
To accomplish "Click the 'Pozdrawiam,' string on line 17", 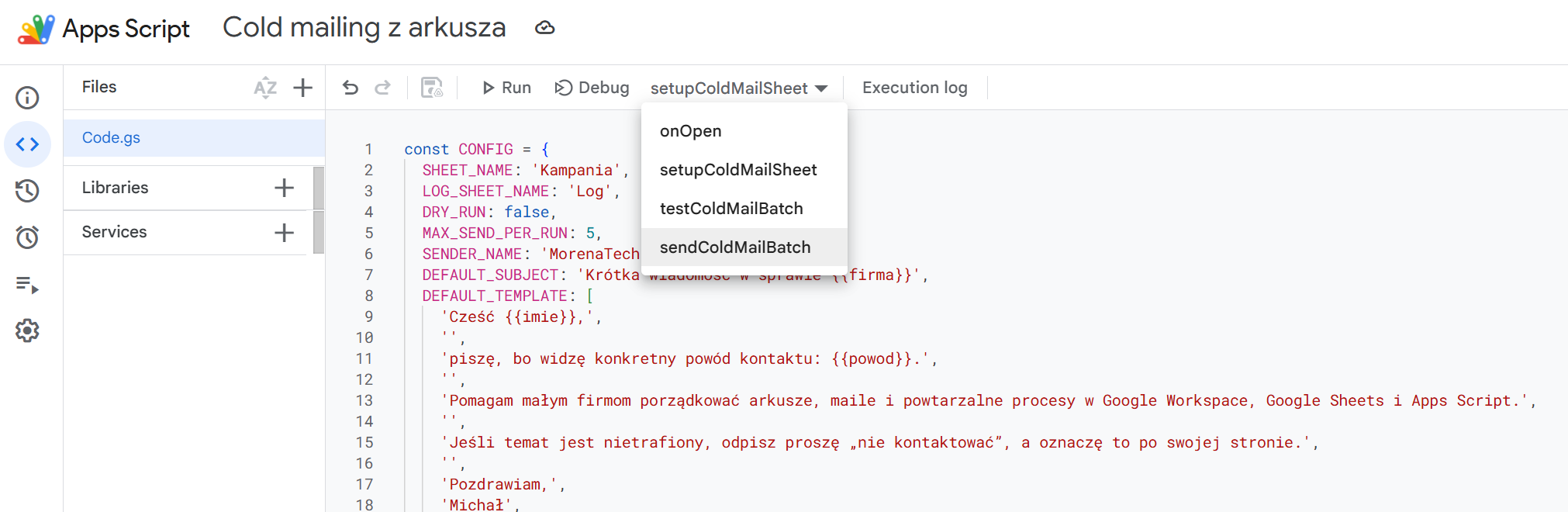I will 499,484.
